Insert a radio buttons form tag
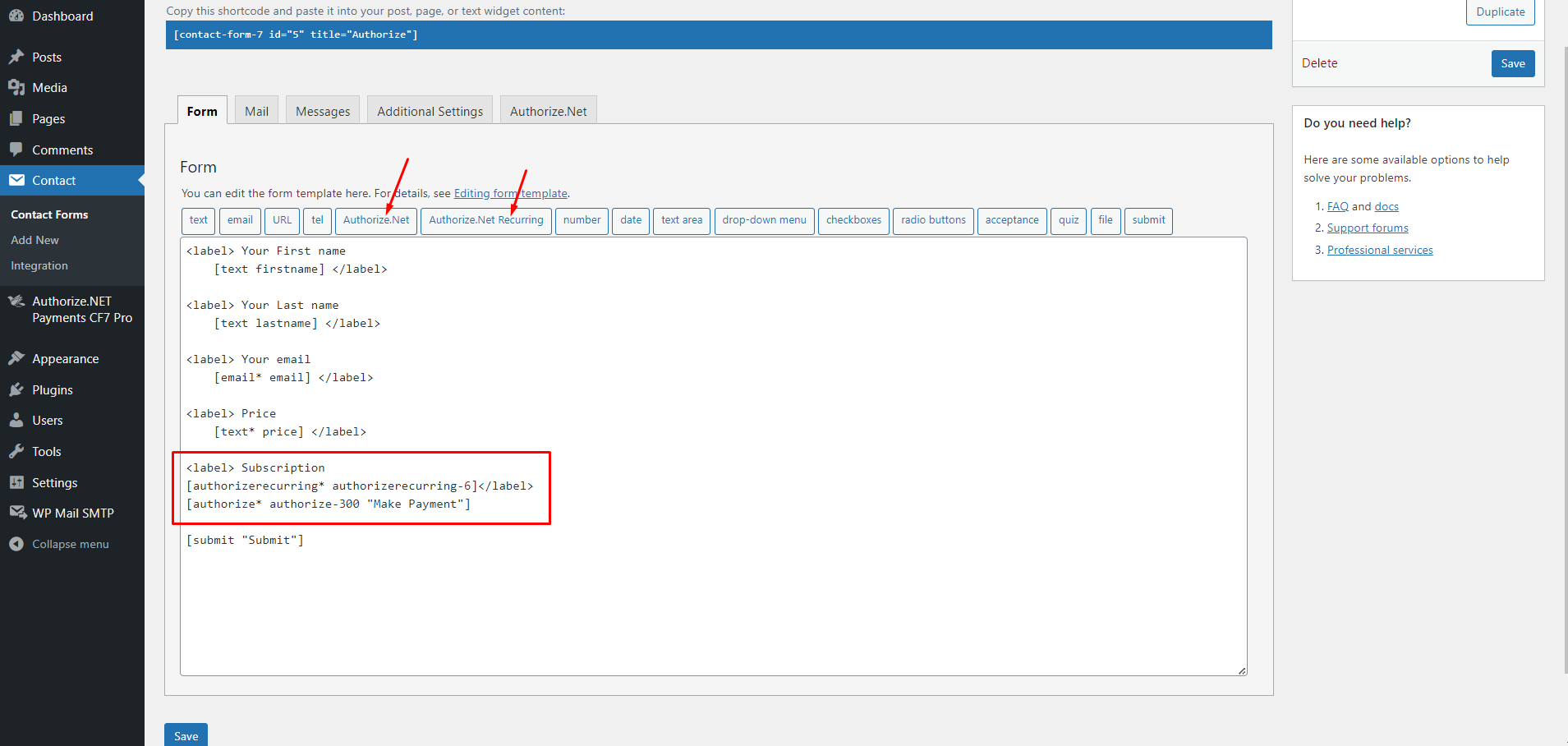 [x=933, y=220]
